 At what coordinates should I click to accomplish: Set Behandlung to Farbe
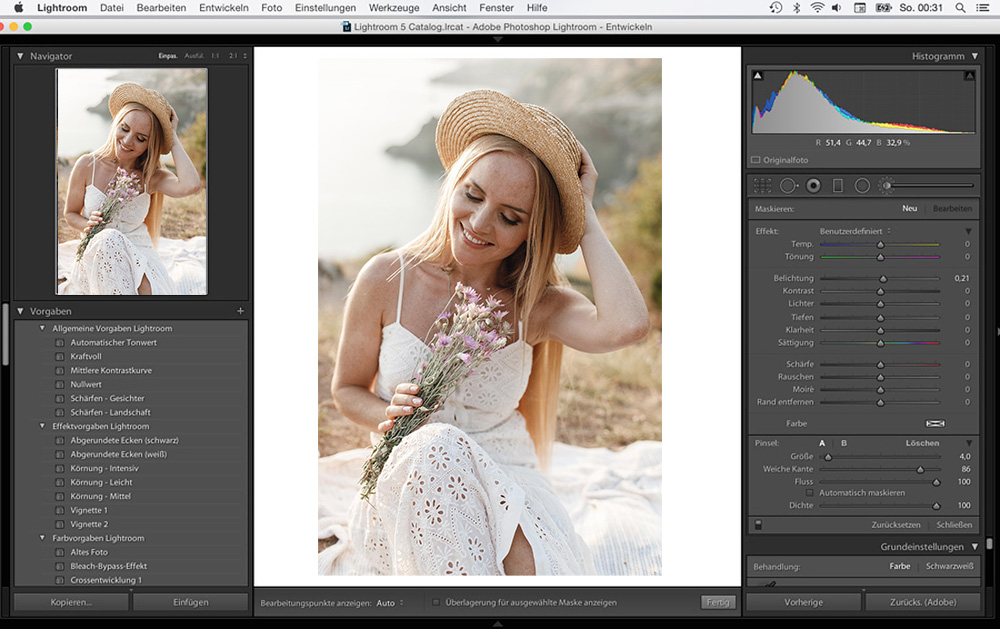pyautogui.click(x=900, y=566)
